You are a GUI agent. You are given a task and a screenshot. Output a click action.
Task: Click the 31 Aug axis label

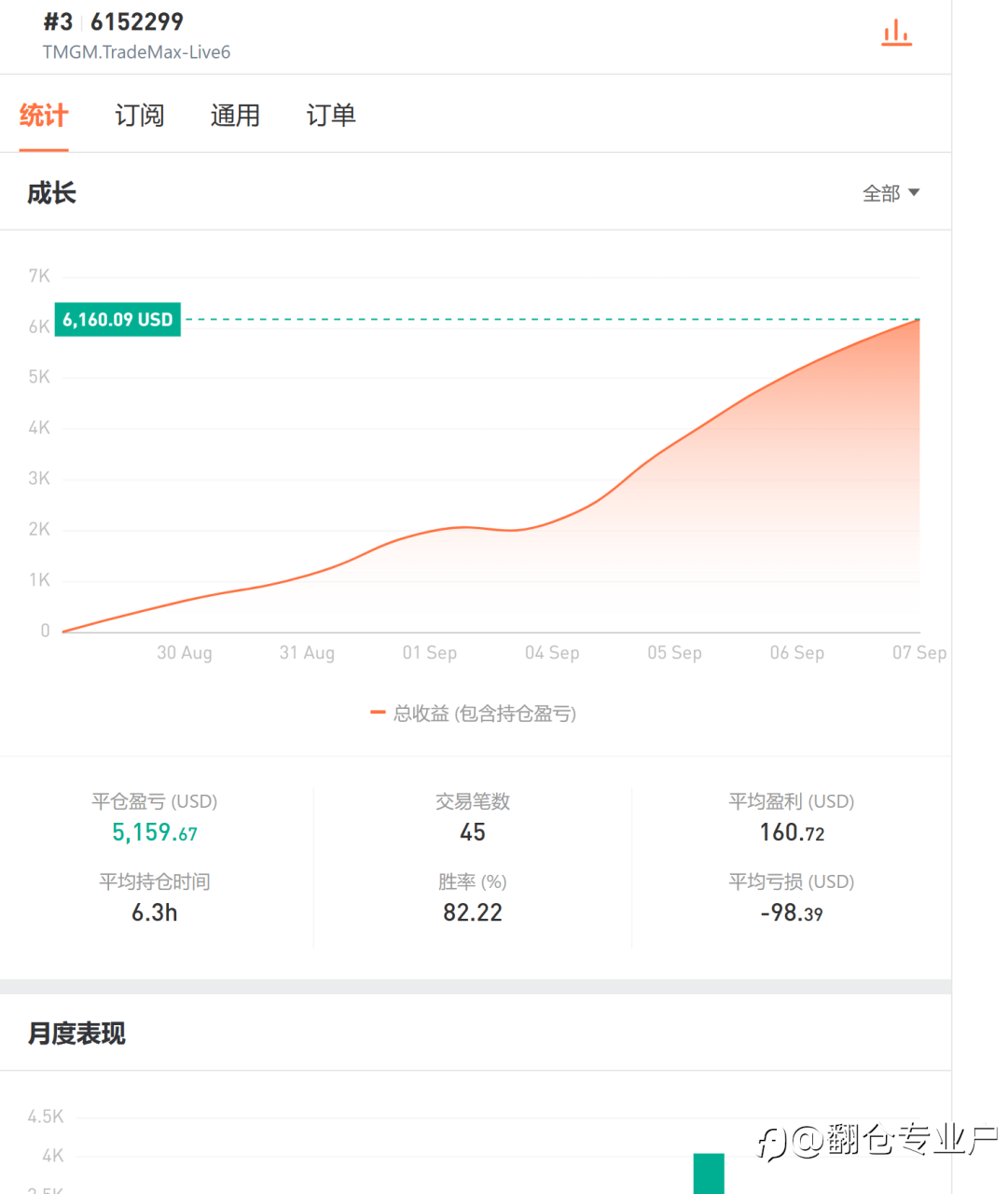tap(307, 653)
